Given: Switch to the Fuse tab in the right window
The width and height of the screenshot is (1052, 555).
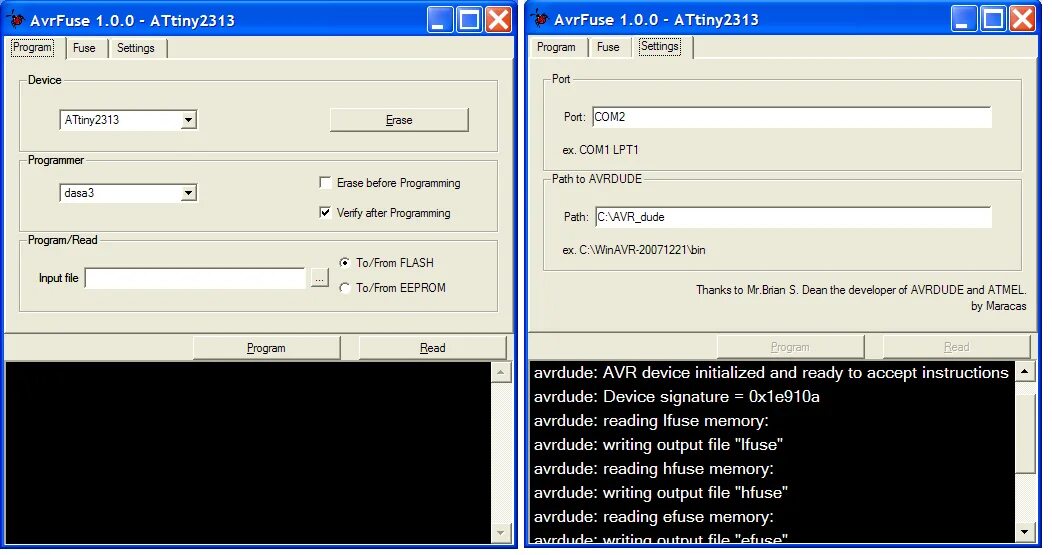Looking at the screenshot, I should [608, 47].
